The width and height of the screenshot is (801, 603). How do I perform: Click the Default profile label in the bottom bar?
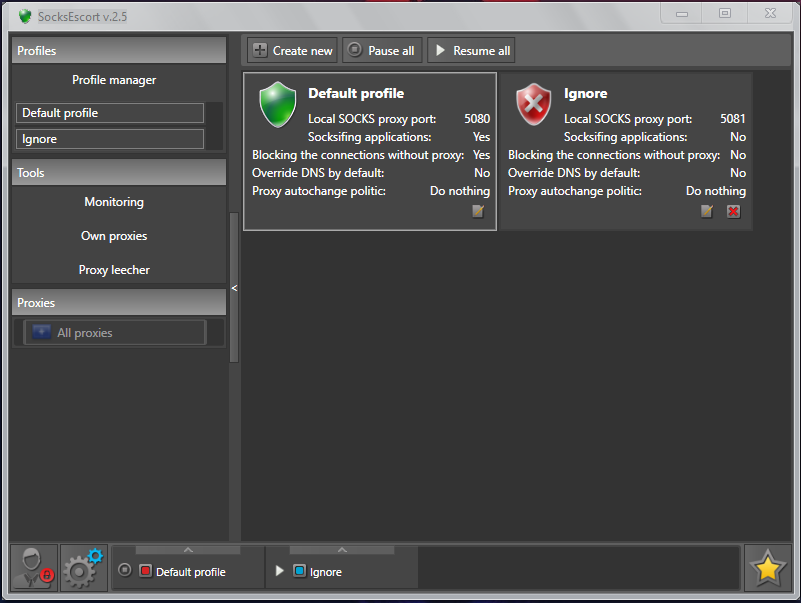point(191,572)
